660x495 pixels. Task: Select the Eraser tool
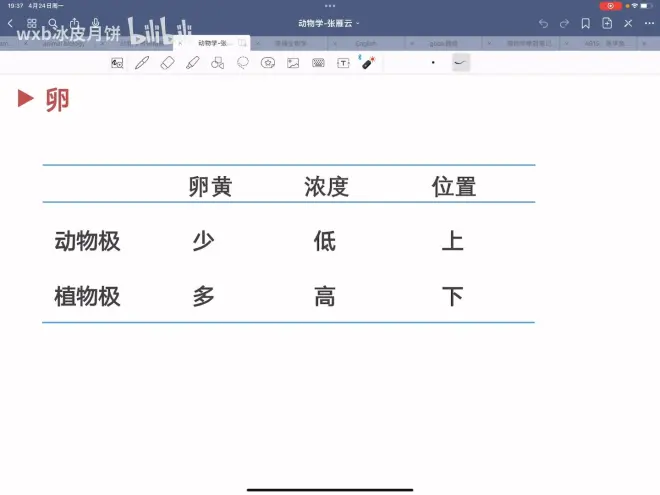(167, 63)
